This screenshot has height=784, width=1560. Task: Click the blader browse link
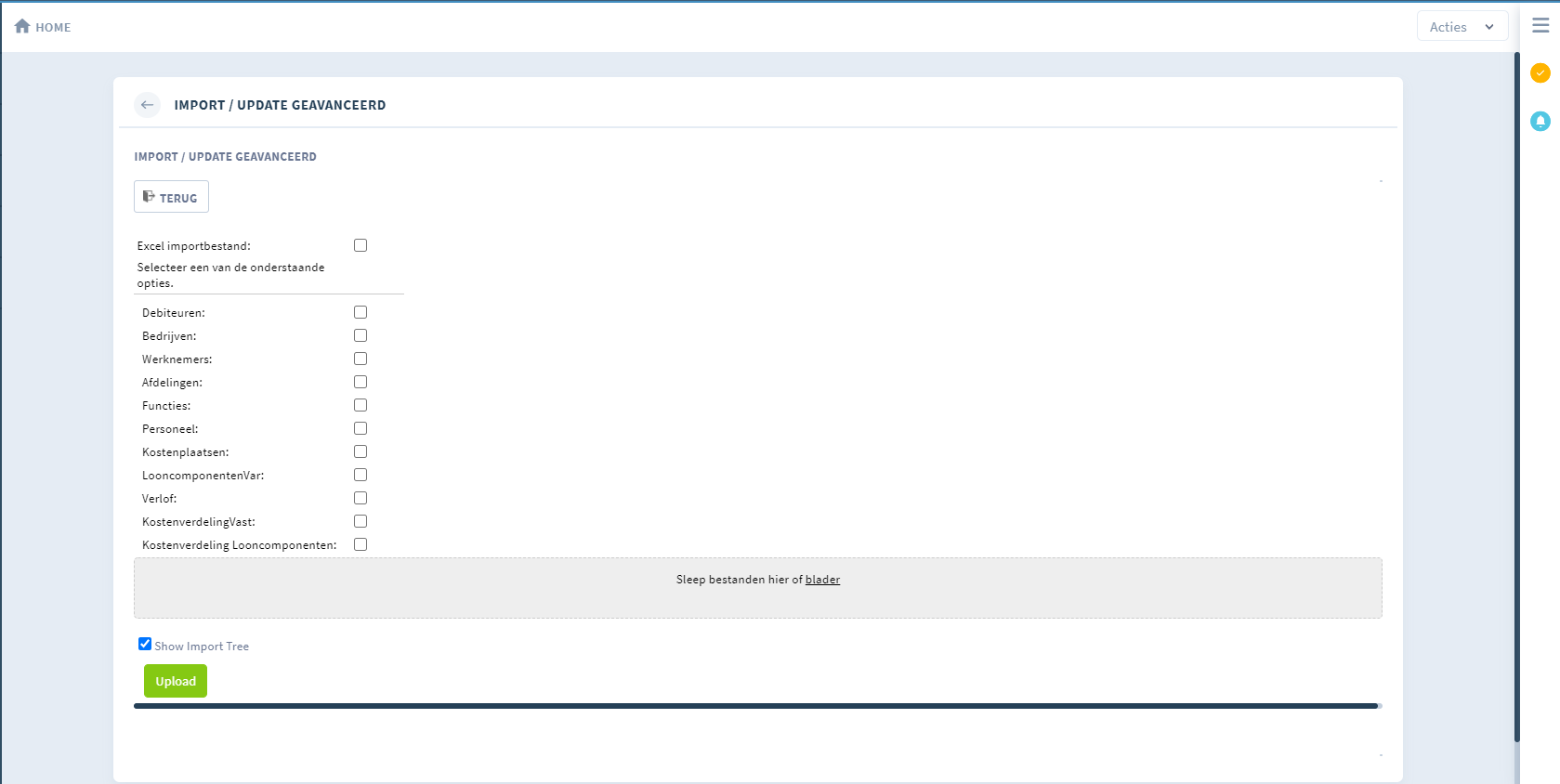(822, 580)
